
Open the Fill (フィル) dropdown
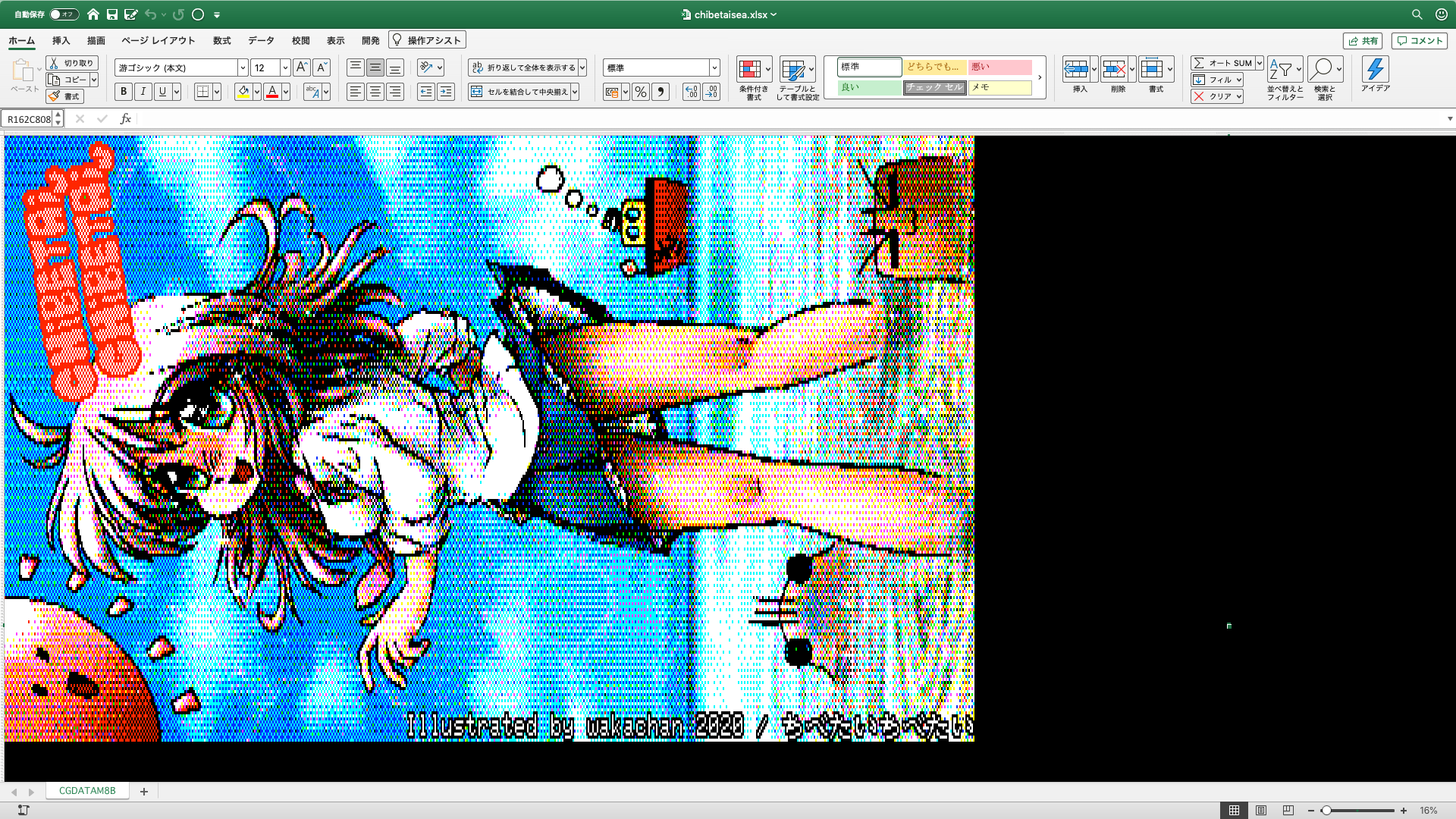[x=1217, y=80]
